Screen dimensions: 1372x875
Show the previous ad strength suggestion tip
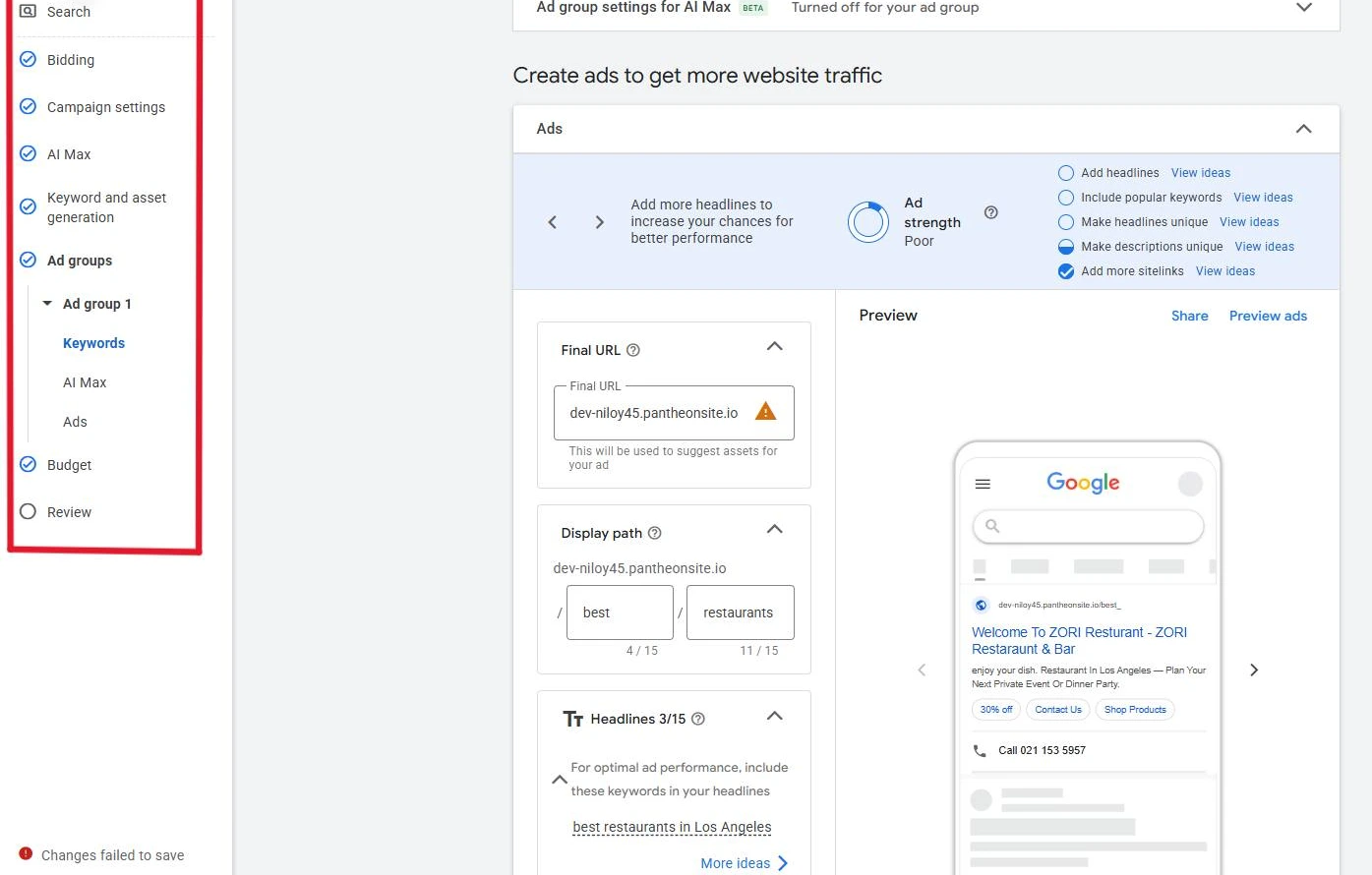pos(553,222)
